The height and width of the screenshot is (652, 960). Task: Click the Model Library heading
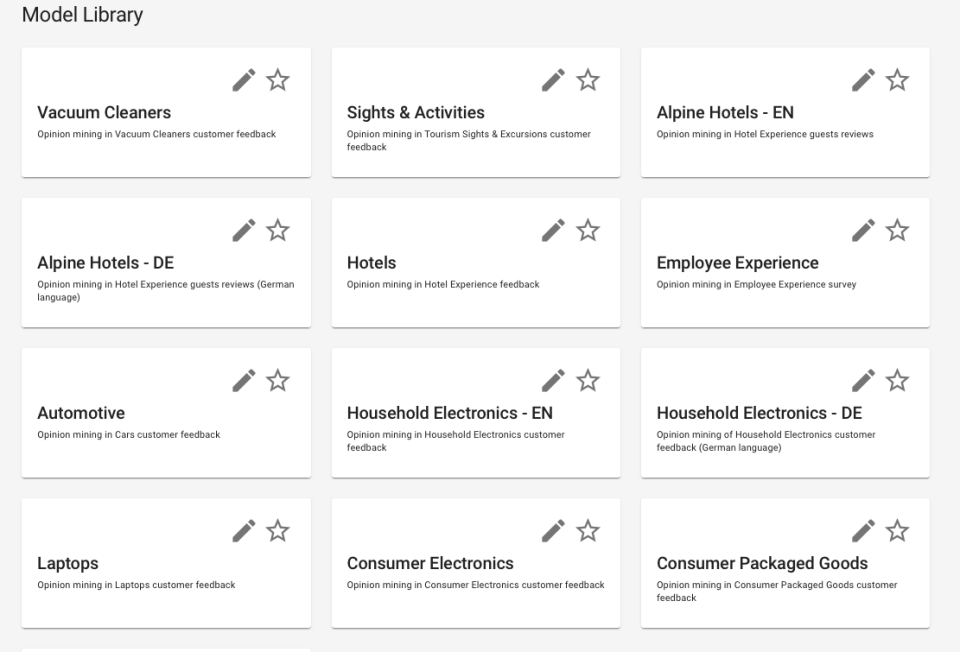pyautogui.click(x=83, y=15)
